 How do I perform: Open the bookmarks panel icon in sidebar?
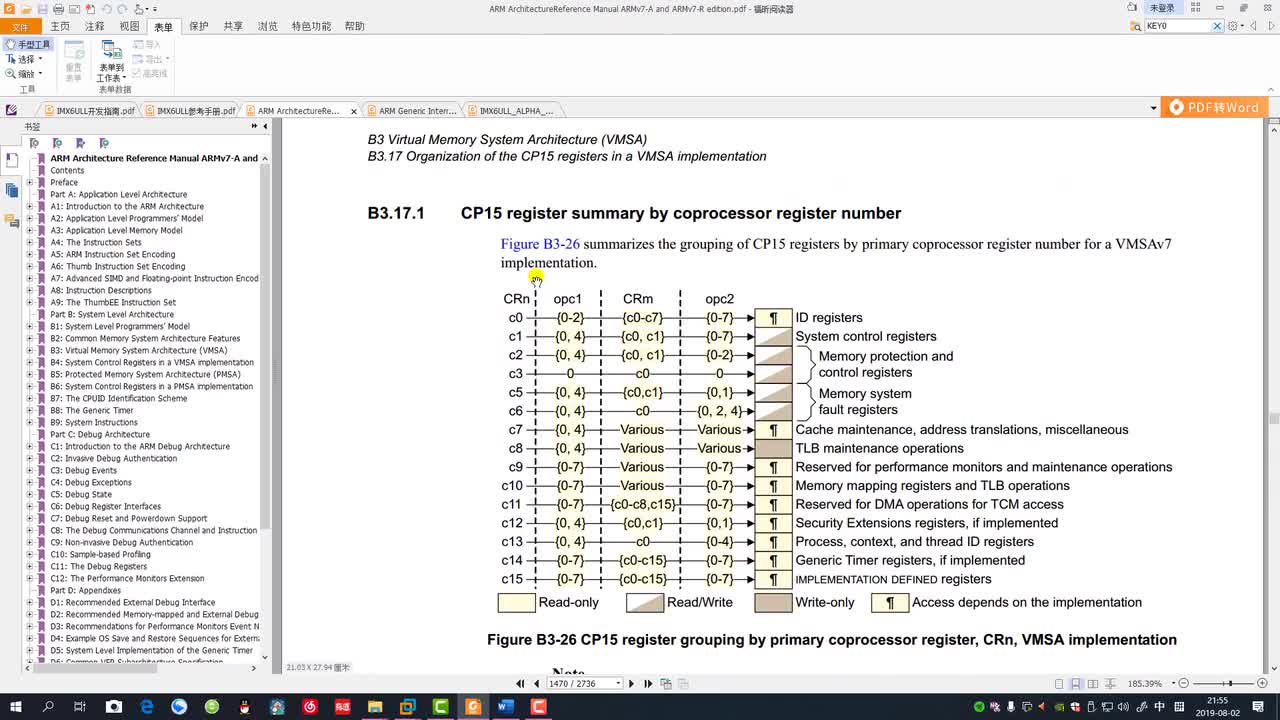tap(11, 159)
